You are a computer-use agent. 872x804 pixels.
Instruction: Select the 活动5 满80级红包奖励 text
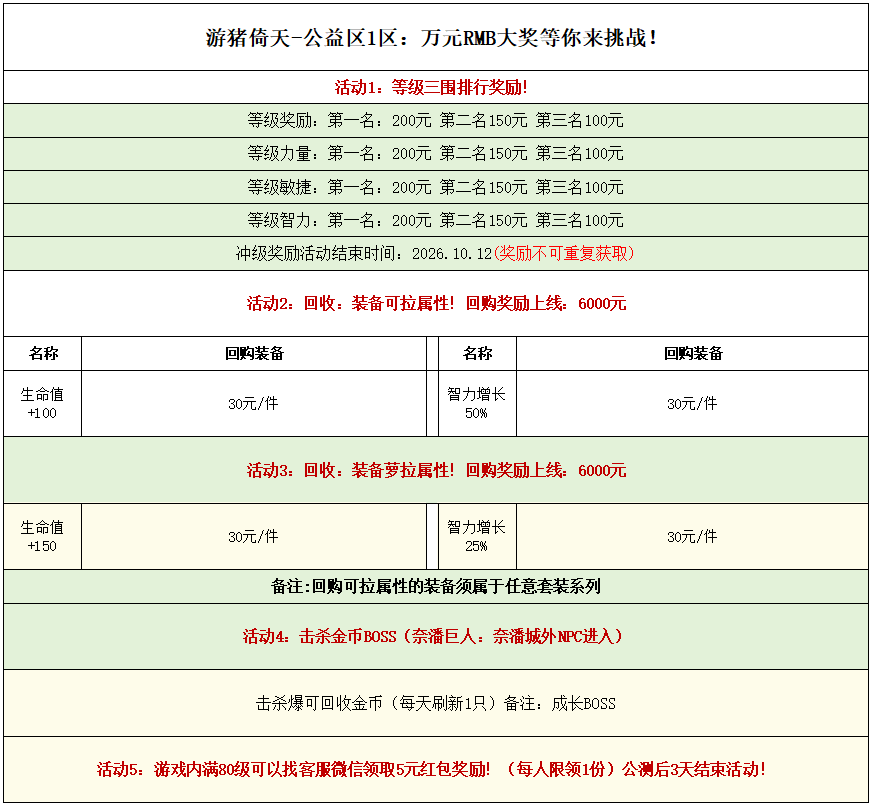point(432,770)
